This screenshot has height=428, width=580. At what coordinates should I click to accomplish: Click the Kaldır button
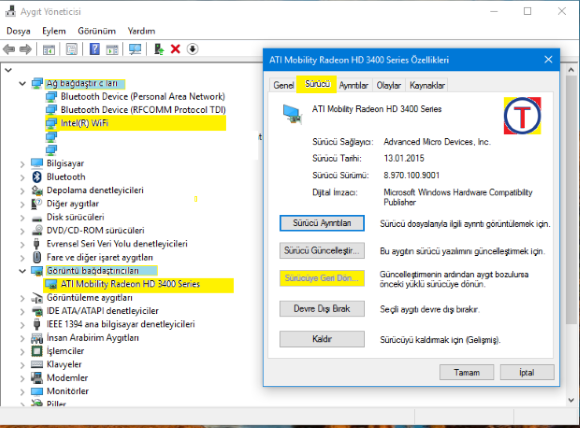pos(322,339)
